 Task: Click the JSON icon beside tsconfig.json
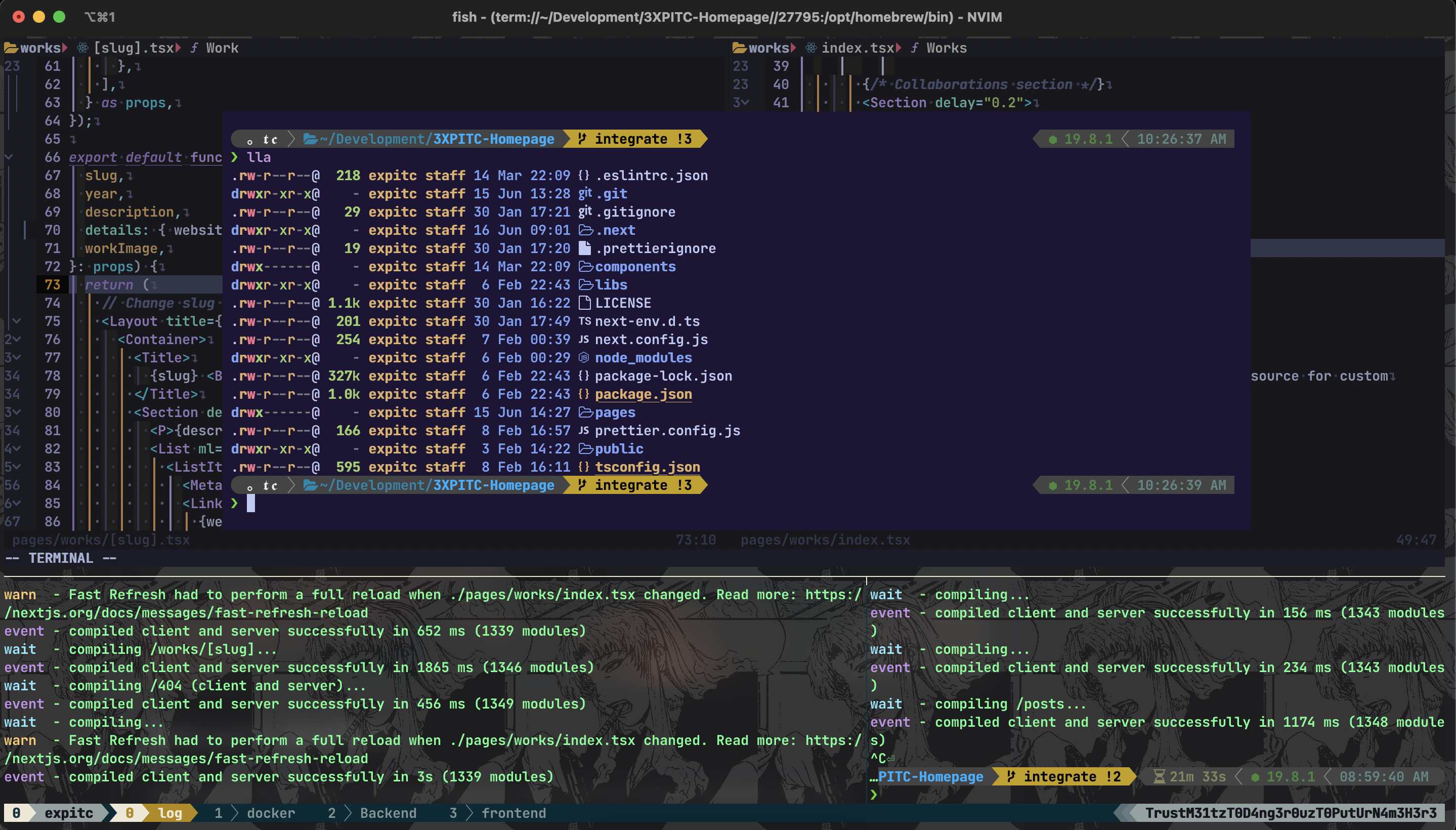pos(584,467)
